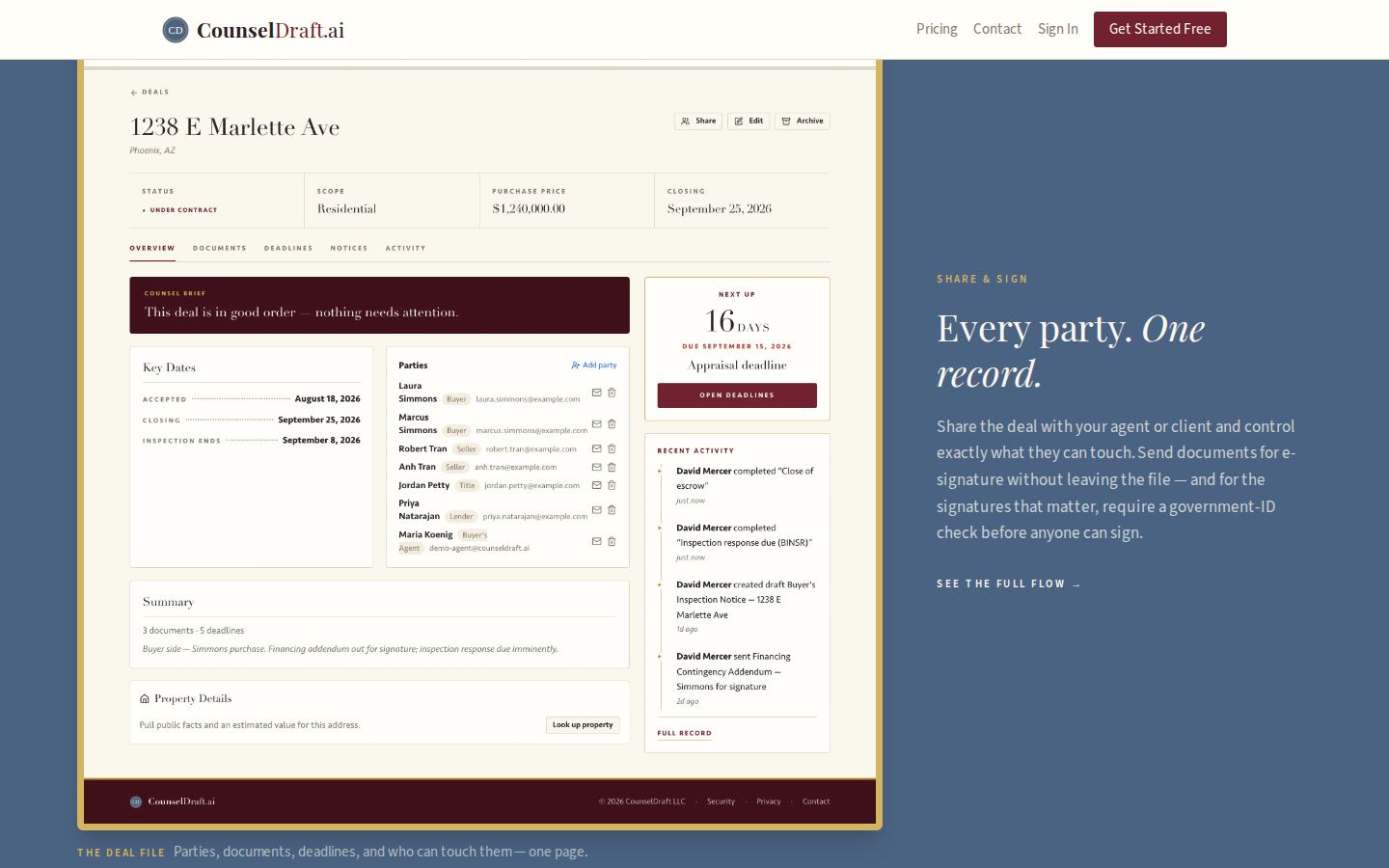The image size is (1389, 868).
Task: Open the Deadlines tab
Action: [288, 249]
